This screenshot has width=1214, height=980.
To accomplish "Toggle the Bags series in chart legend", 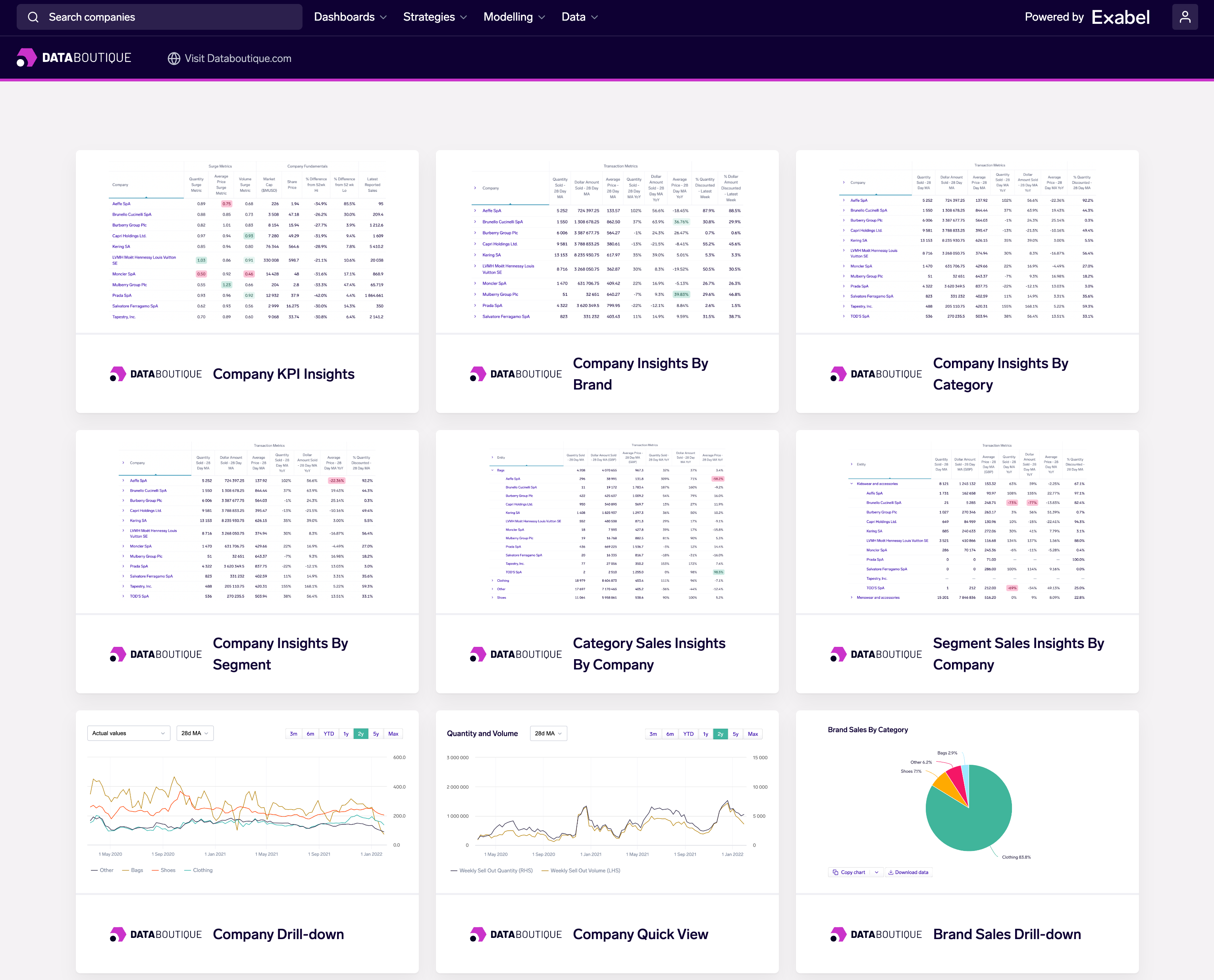I will click(133, 870).
